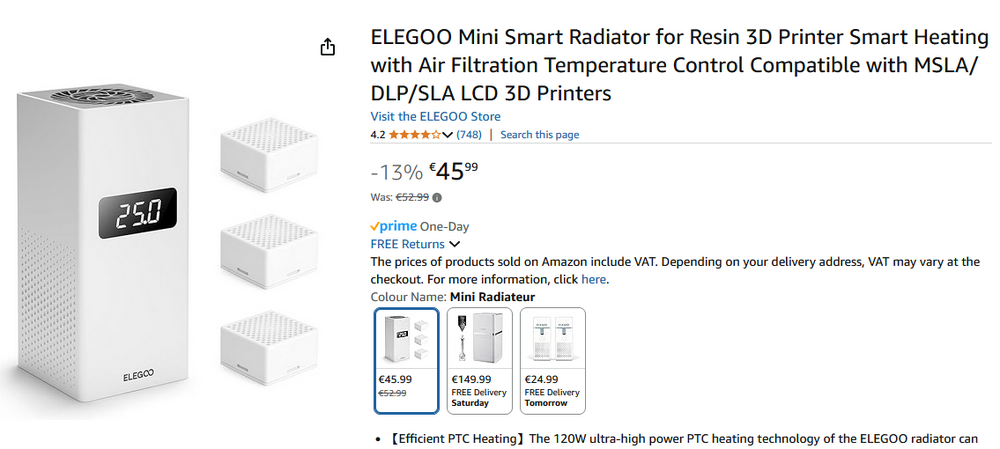Click the middle filter cartridge image
1000x449 pixels.
(x=268, y=251)
